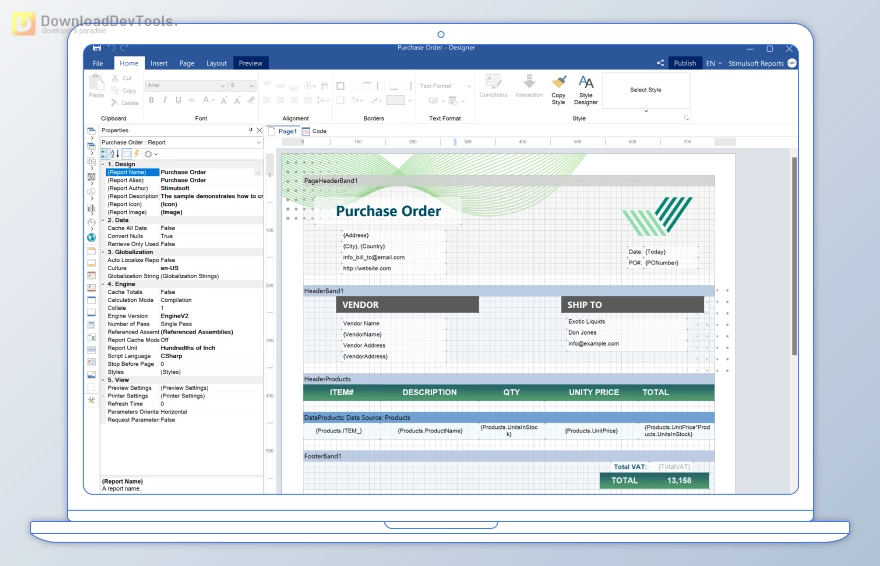The height and width of the screenshot is (566, 880).
Task: Click the Purchase Order title on the report
Action: [388, 211]
